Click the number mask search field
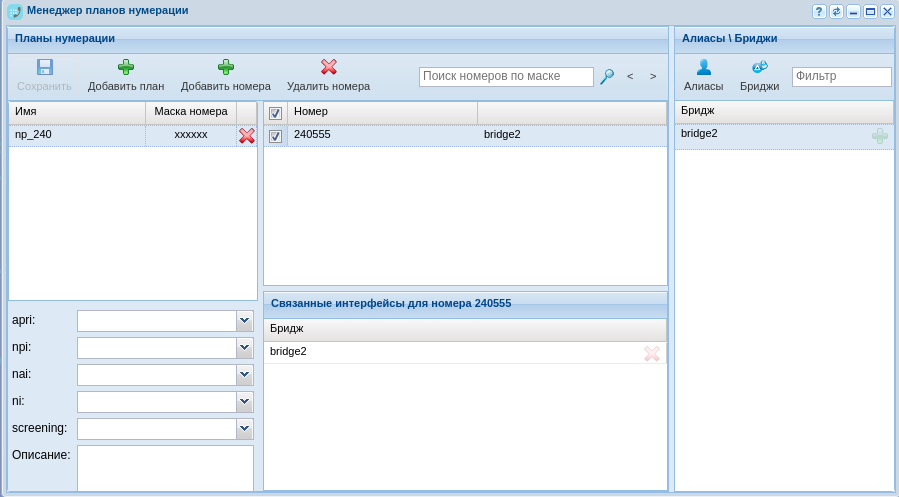 506,76
